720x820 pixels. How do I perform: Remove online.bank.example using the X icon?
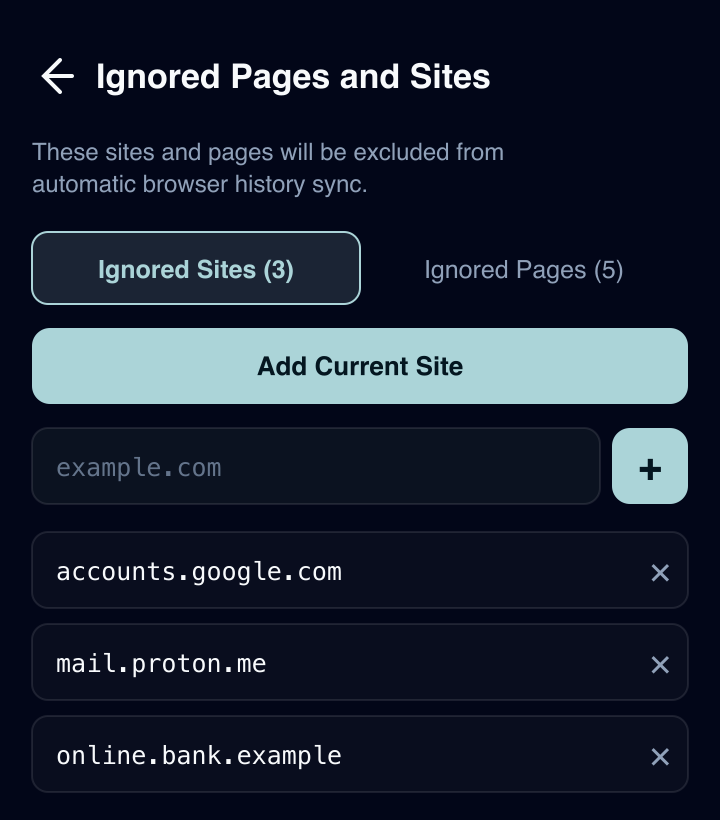(660, 757)
